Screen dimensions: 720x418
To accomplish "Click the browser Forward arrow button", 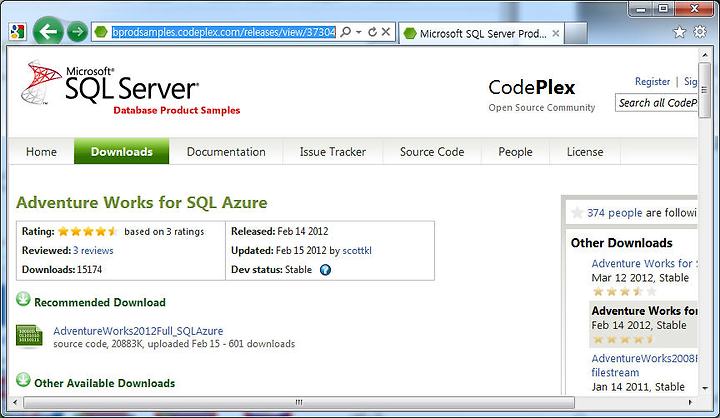I will [x=77, y=32].
